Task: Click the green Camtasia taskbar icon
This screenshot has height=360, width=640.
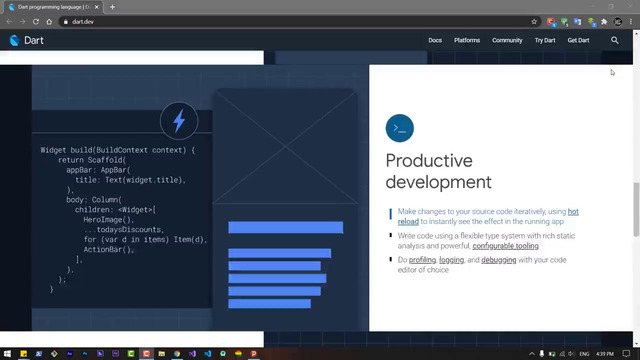Action: [x=131, y=353]
